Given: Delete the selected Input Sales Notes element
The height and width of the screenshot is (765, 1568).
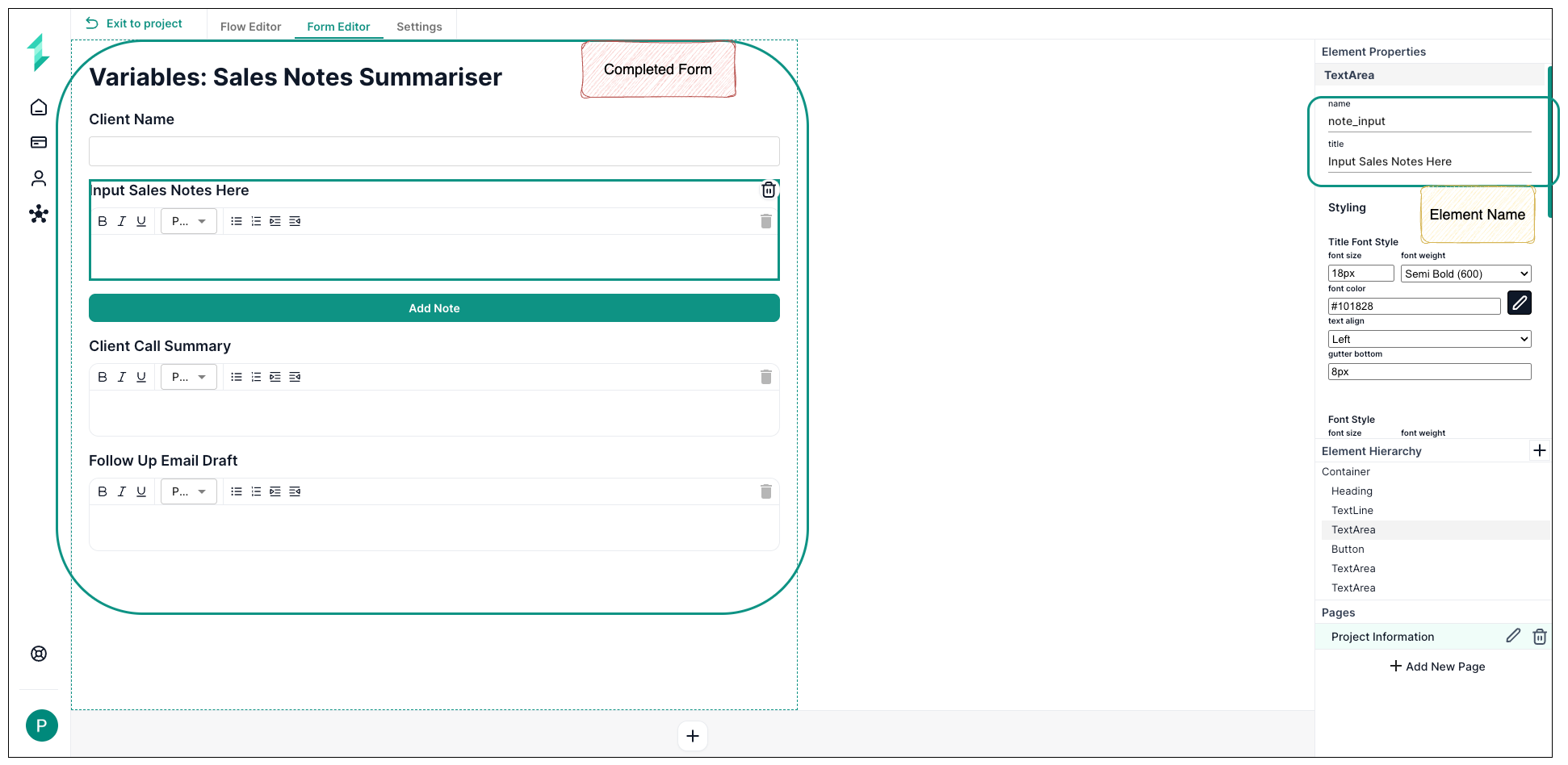Looking at the screenshot, I should [x=769, y=190].
